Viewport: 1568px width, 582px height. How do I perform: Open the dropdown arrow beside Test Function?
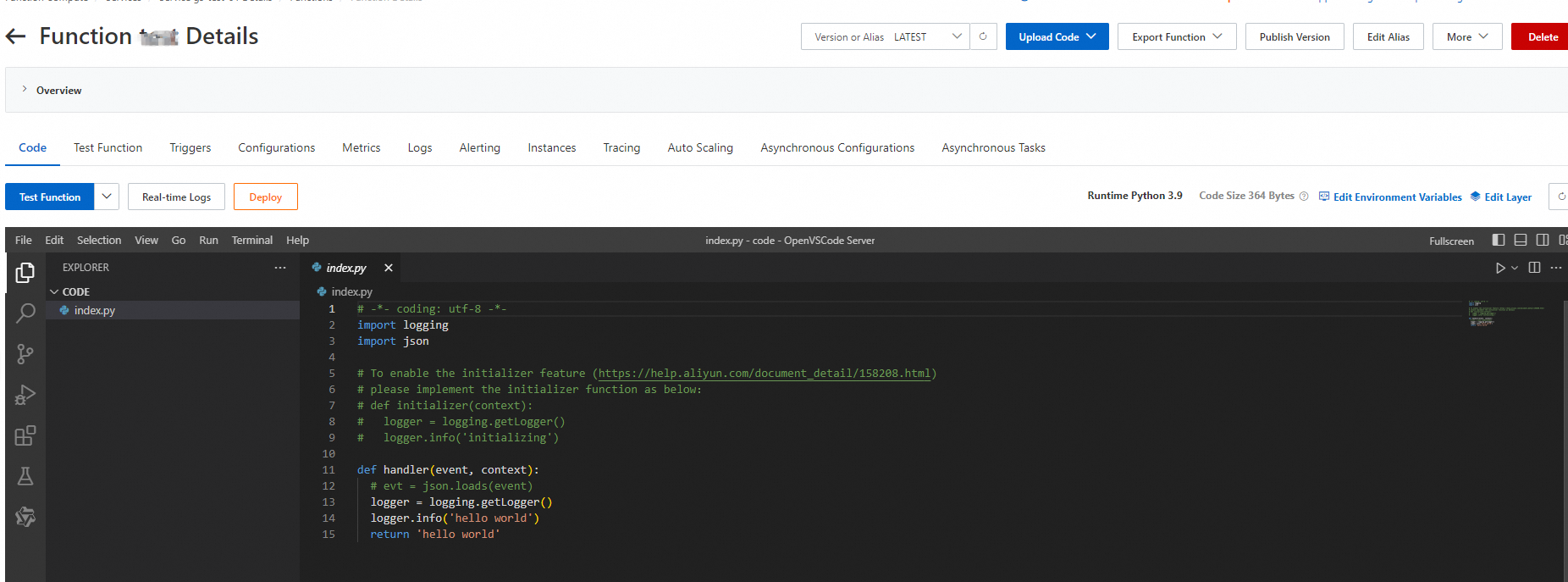coord(107,197)
